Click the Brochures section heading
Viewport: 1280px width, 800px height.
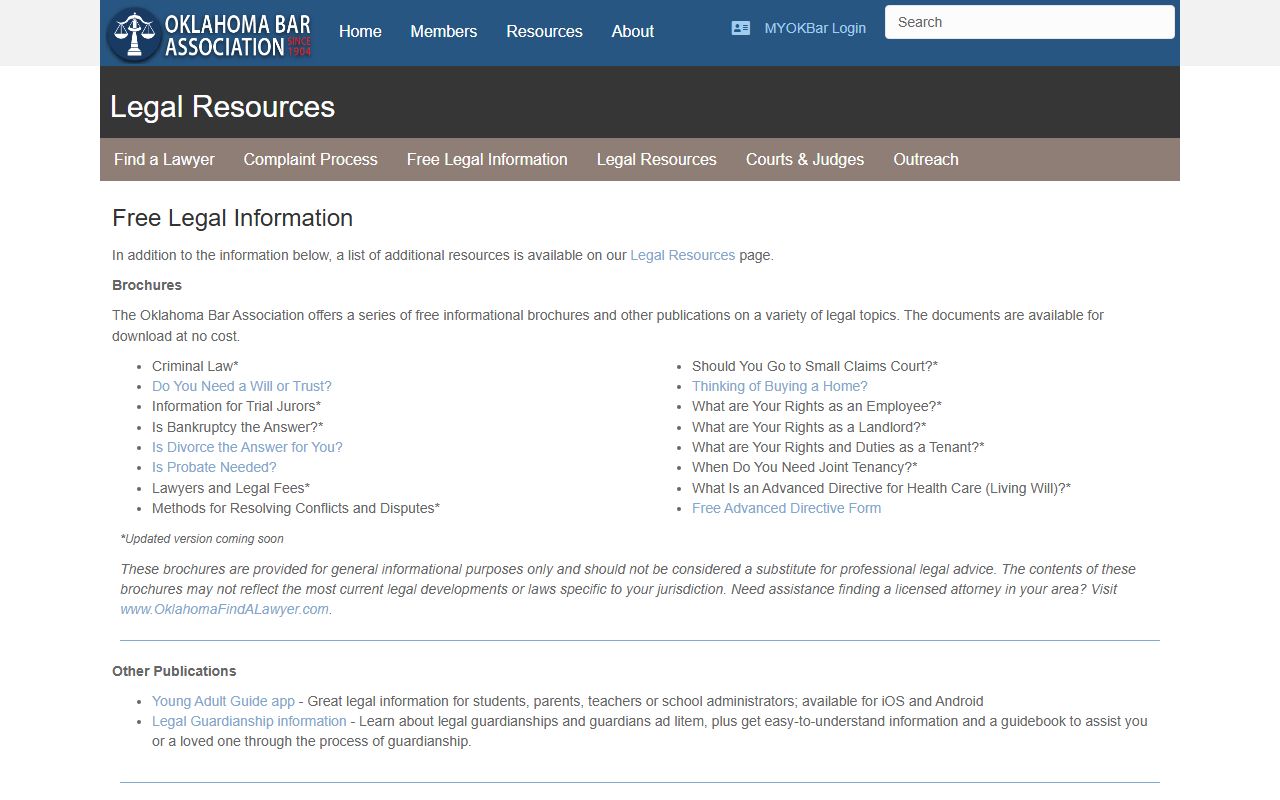[147, 285]
